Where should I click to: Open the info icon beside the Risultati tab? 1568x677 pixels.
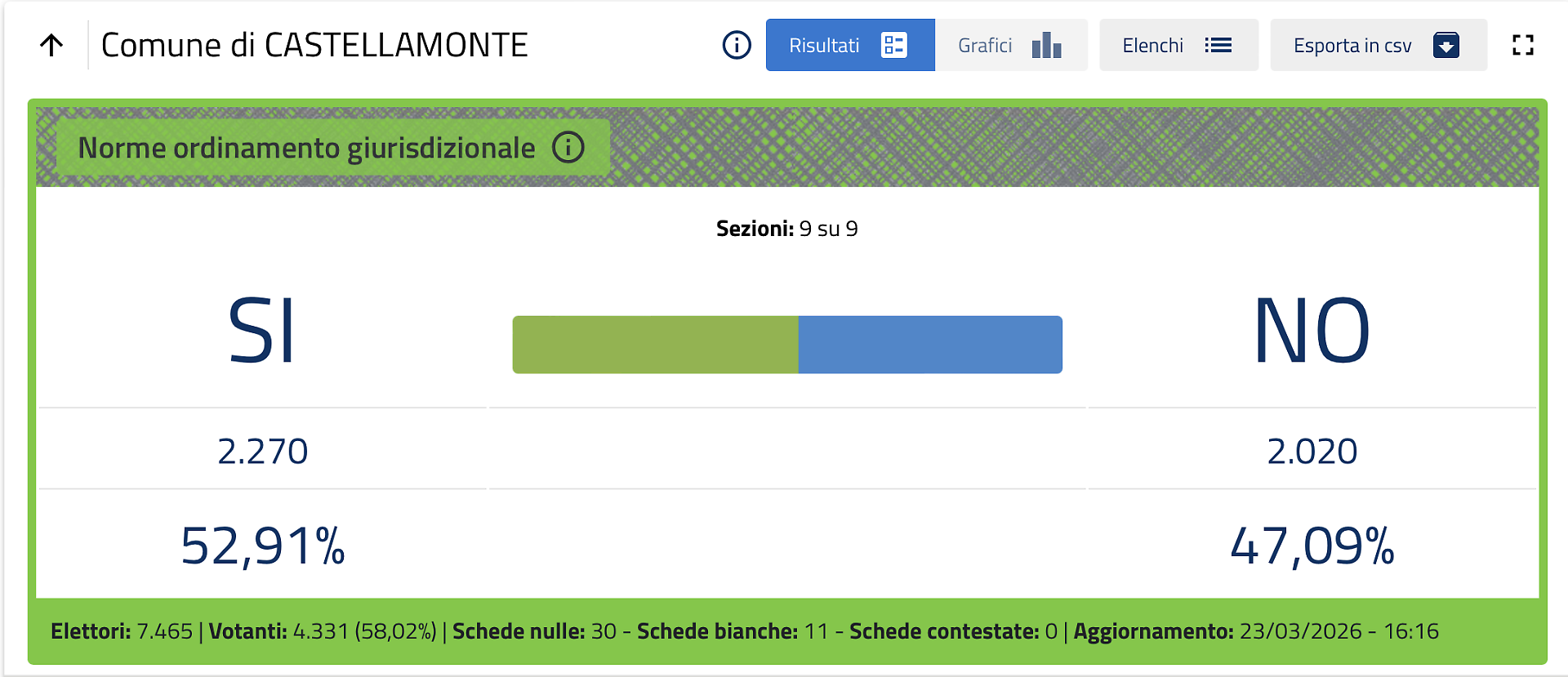(737, 45)
